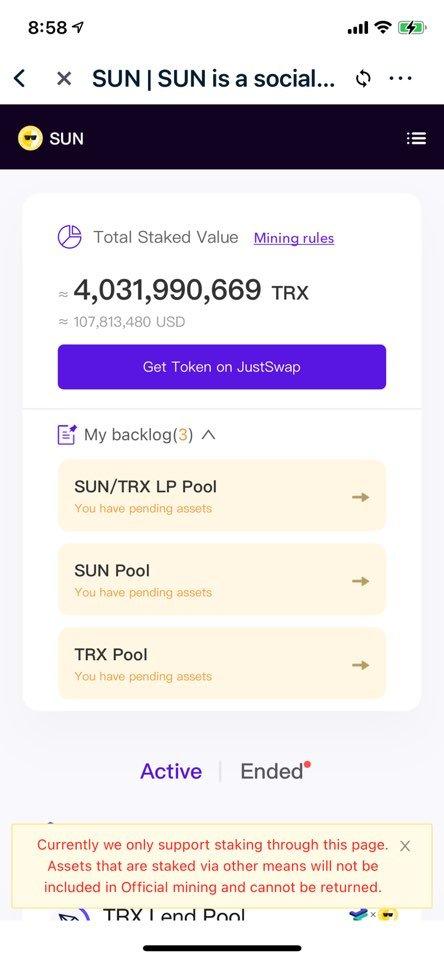Tap the My backlog notepad icon
The image size is (444, 961).
coord(67,435)
